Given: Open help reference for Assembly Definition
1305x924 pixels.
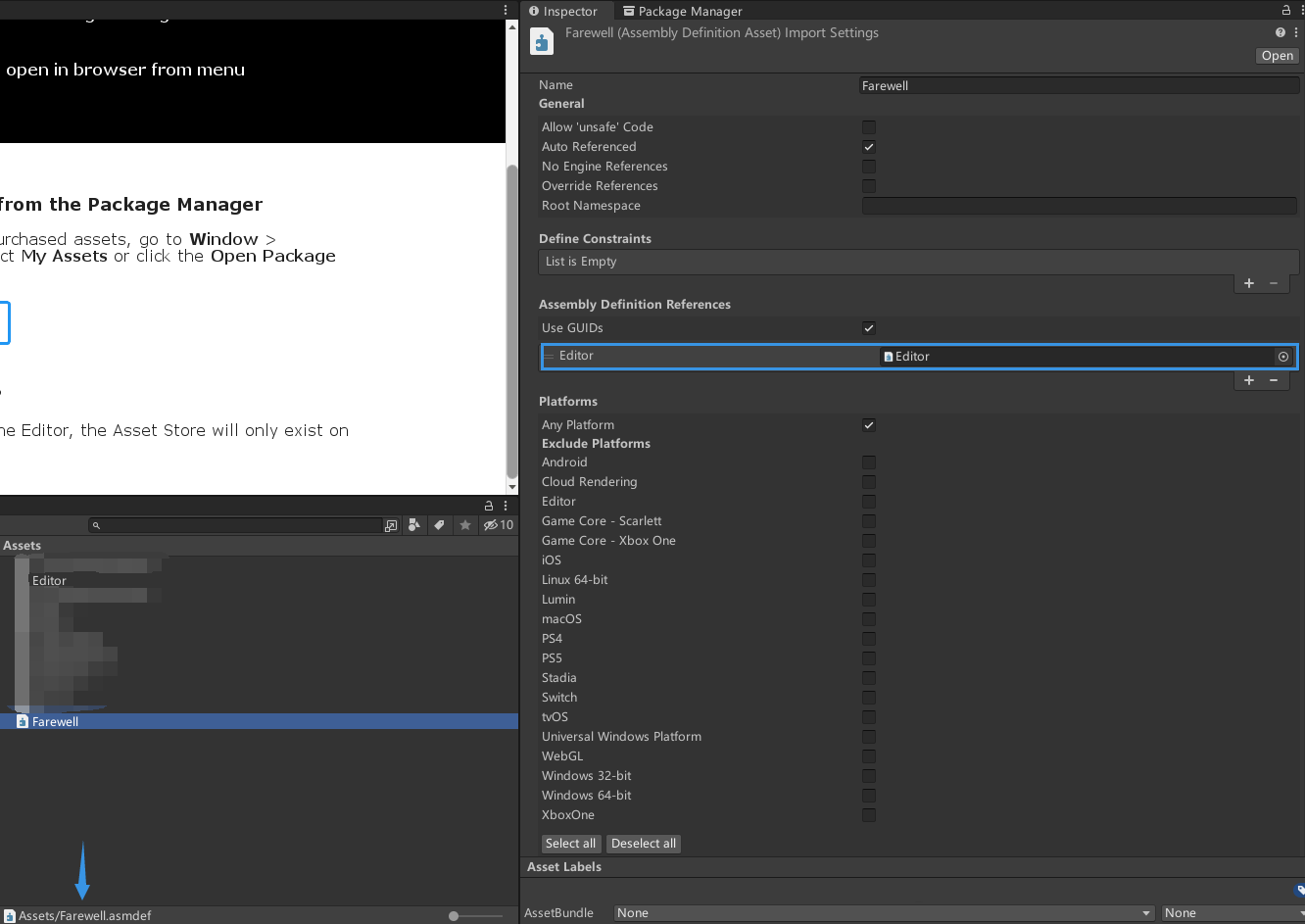Looking at the screenshot, I should (1280, 32).
